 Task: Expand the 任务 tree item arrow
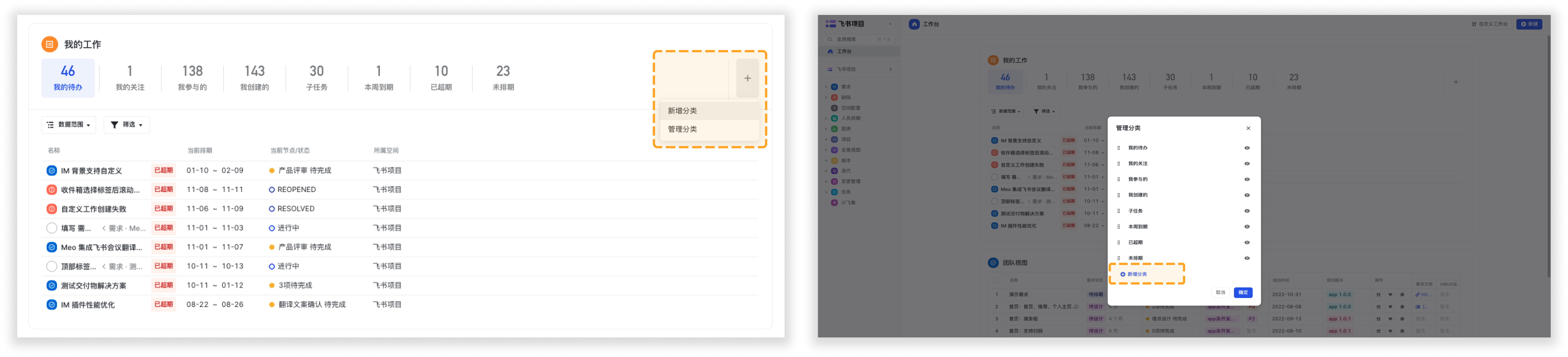click(x=826, y=192)
